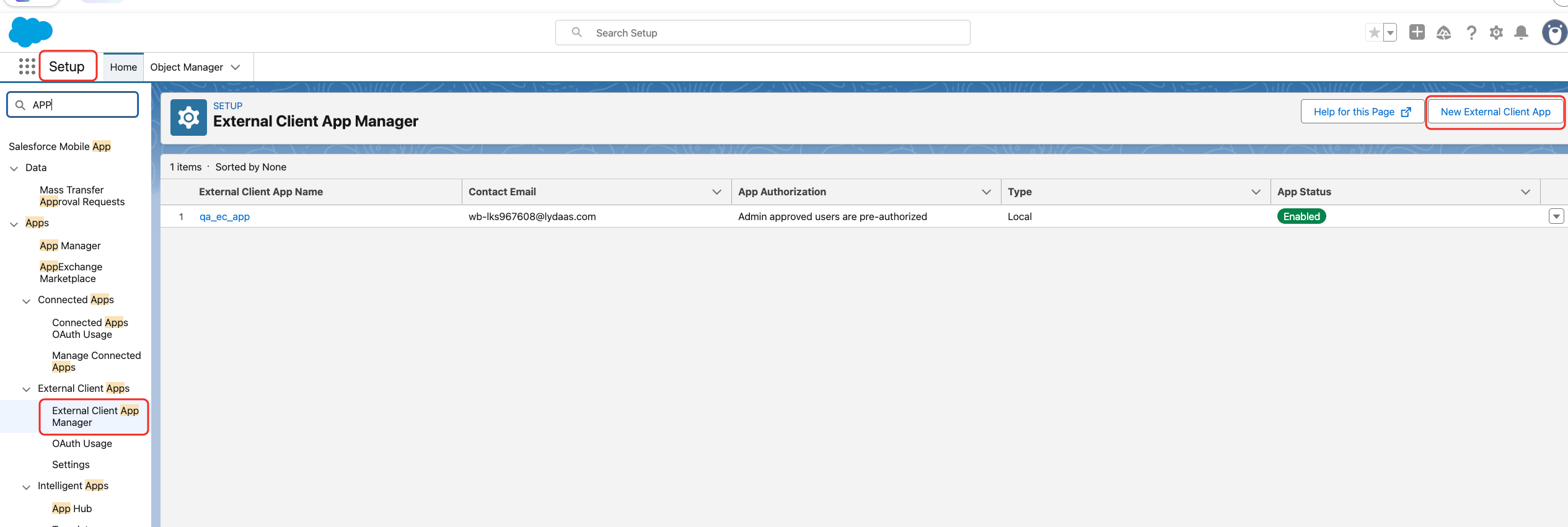Viewport: 1568px width, 527px height.
Task: Open OAuth Usage under External Client Apps
Action: click(x=82, y=443)
